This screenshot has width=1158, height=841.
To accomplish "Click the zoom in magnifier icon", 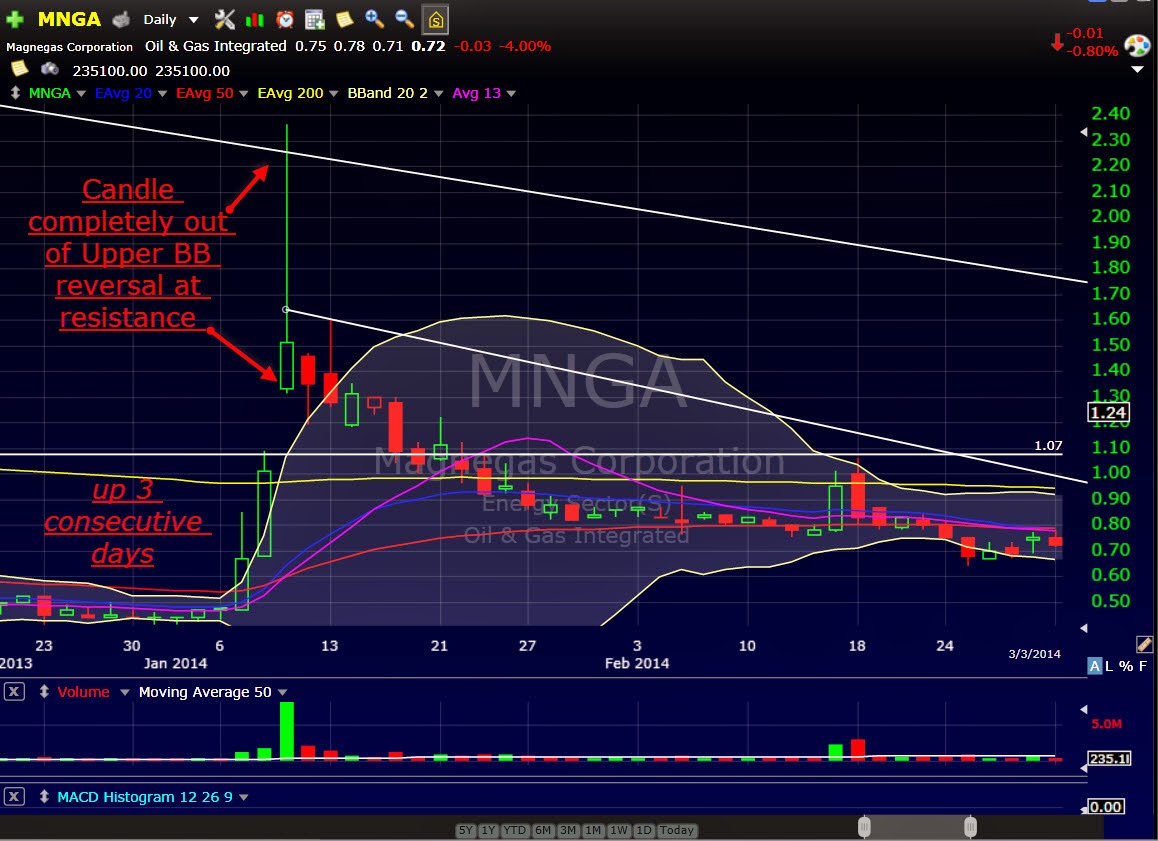I will coord(374,18).
